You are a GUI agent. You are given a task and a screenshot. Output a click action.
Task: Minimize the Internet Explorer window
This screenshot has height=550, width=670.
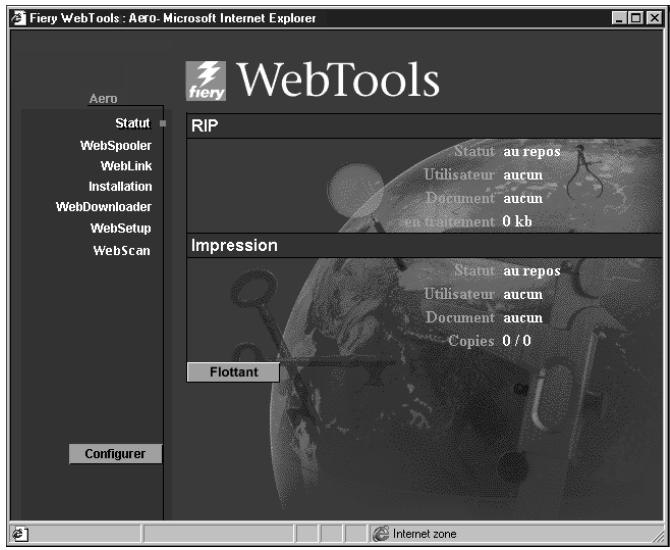click(619, 18)
